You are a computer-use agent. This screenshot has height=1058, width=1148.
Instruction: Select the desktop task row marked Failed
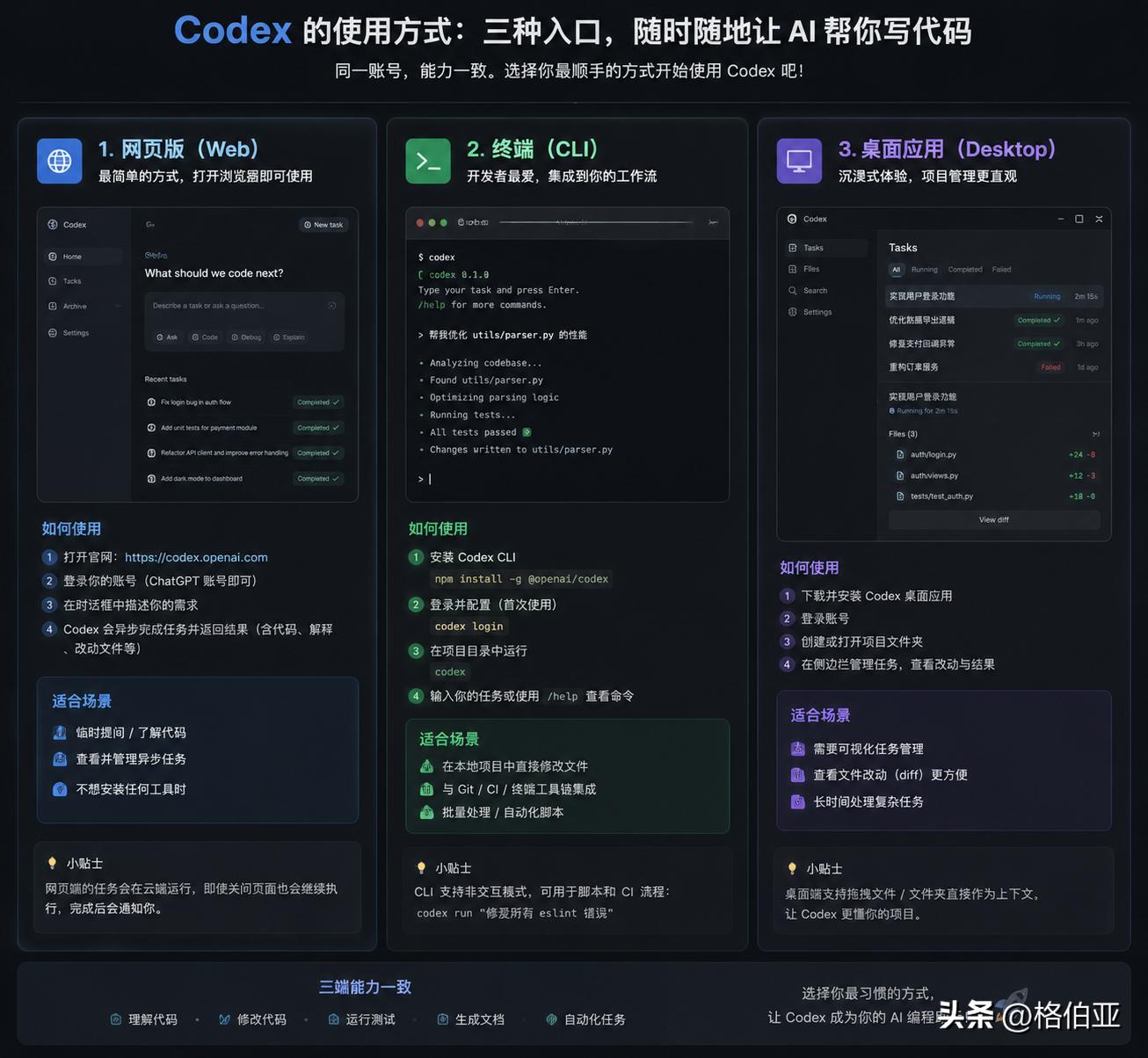click(x=994, y=367)
